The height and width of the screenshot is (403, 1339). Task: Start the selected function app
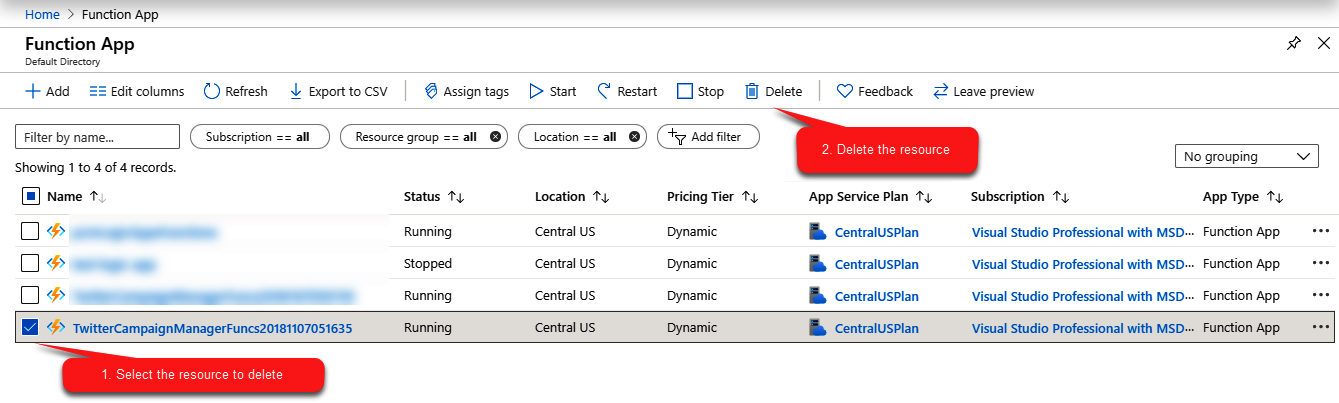coord(552,91)
